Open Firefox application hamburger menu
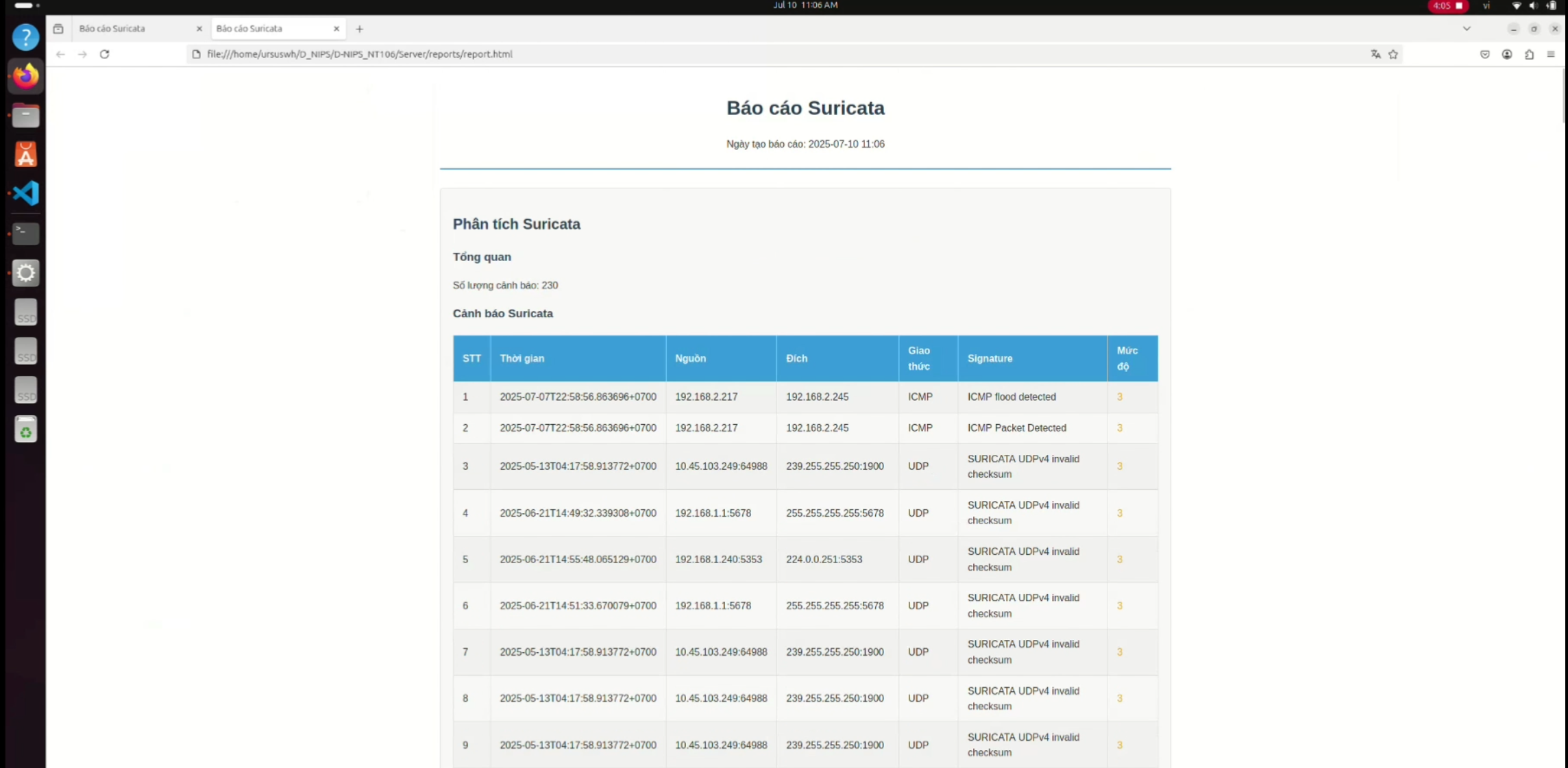This screenshot has width=1568, height=768. 1551,54
